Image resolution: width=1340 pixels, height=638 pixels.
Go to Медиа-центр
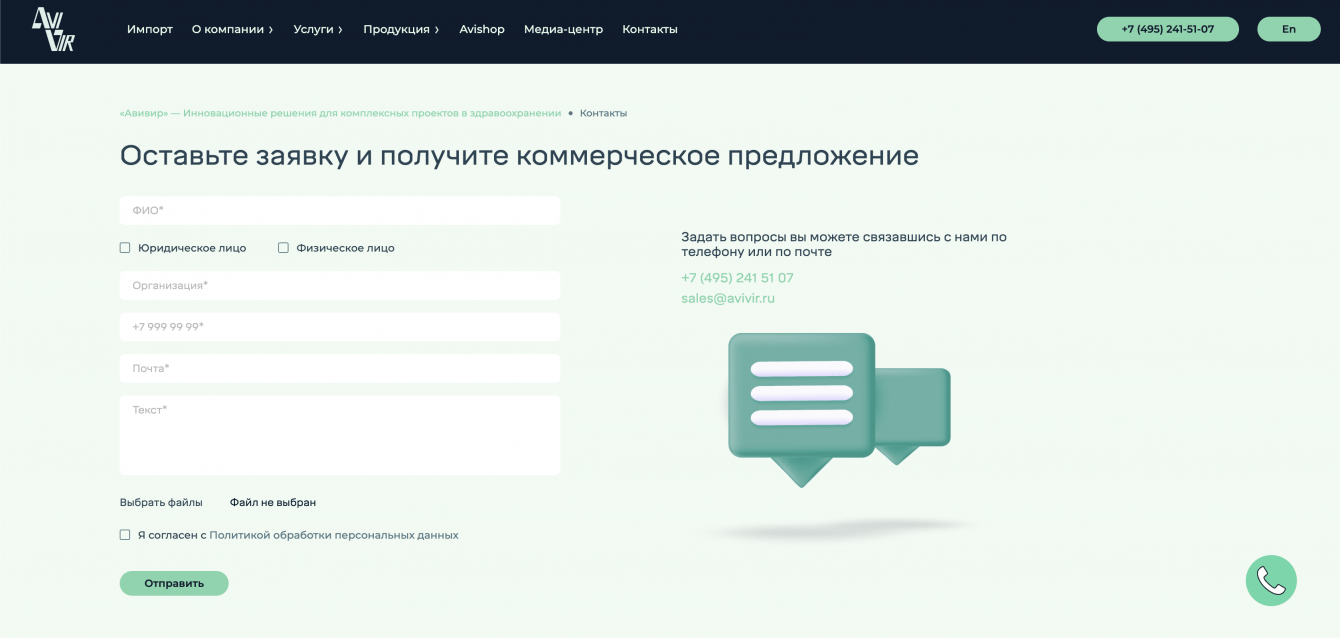(563, 29)
